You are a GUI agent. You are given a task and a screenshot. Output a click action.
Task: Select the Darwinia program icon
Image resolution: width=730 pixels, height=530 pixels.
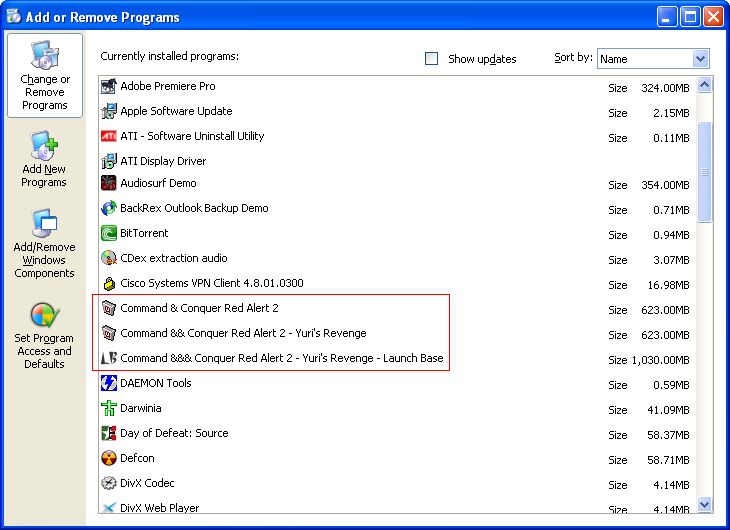tap(110, 409)
